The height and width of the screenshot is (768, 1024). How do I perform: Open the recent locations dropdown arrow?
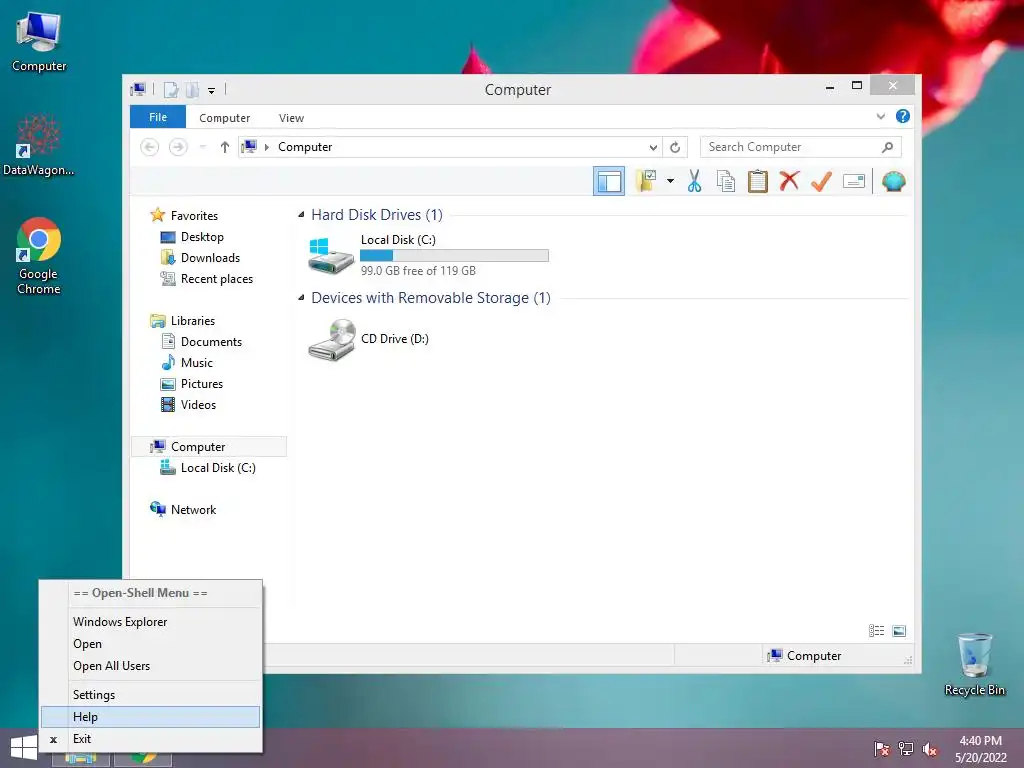[203, 147]
